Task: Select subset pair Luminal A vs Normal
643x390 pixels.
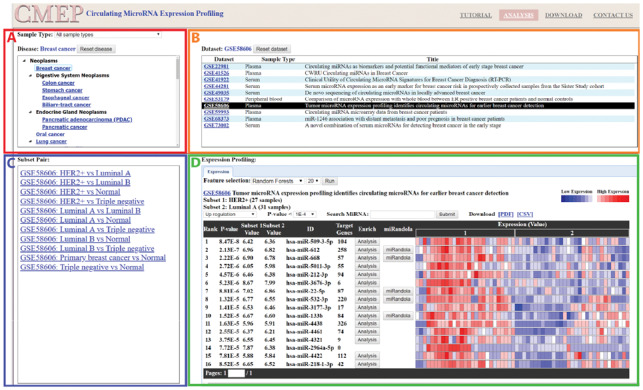Action: tap(75, 220)
